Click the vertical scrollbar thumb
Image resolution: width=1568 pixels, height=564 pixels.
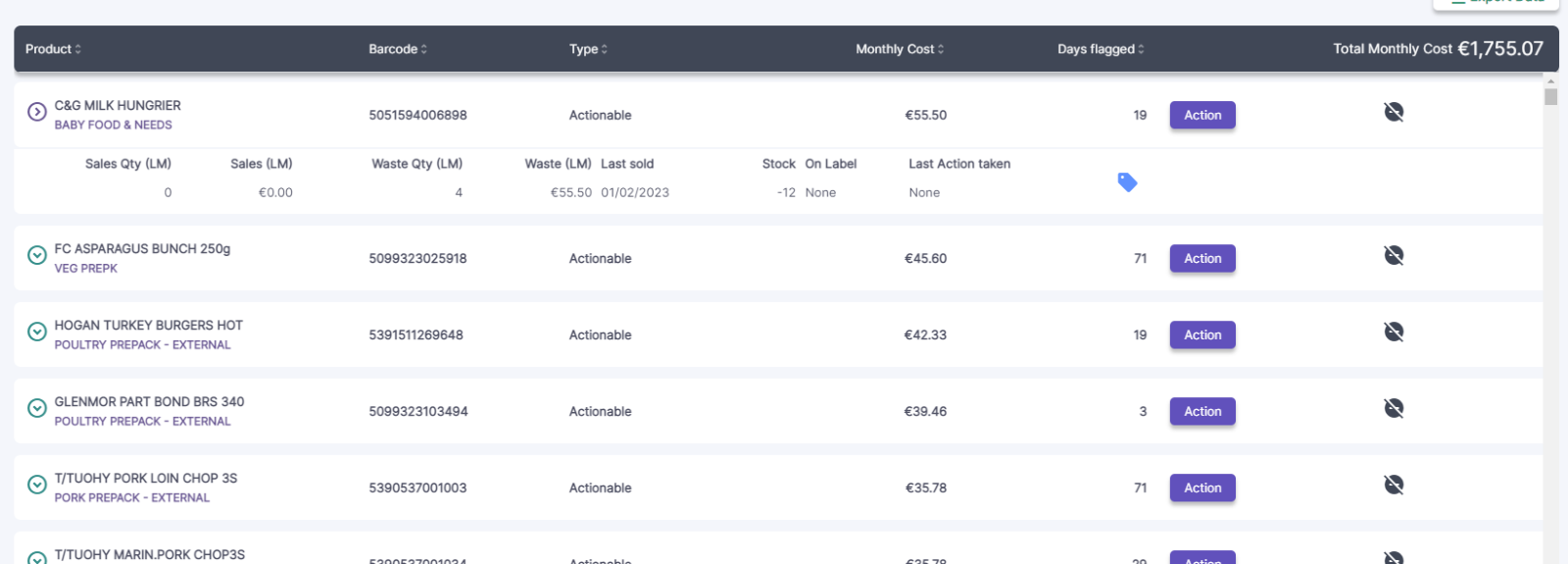pos(1550,96)
